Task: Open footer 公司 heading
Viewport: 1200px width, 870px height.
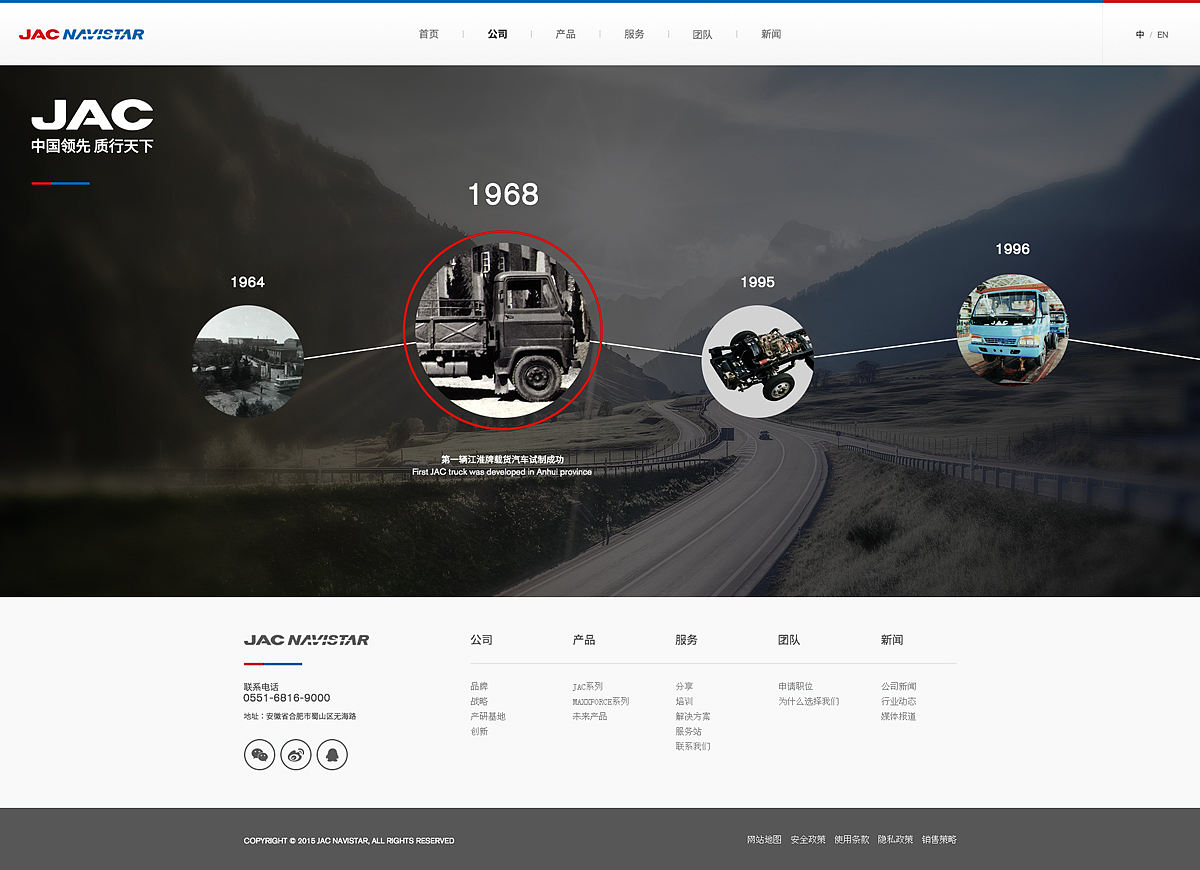Action: click(x=482, y=640)
